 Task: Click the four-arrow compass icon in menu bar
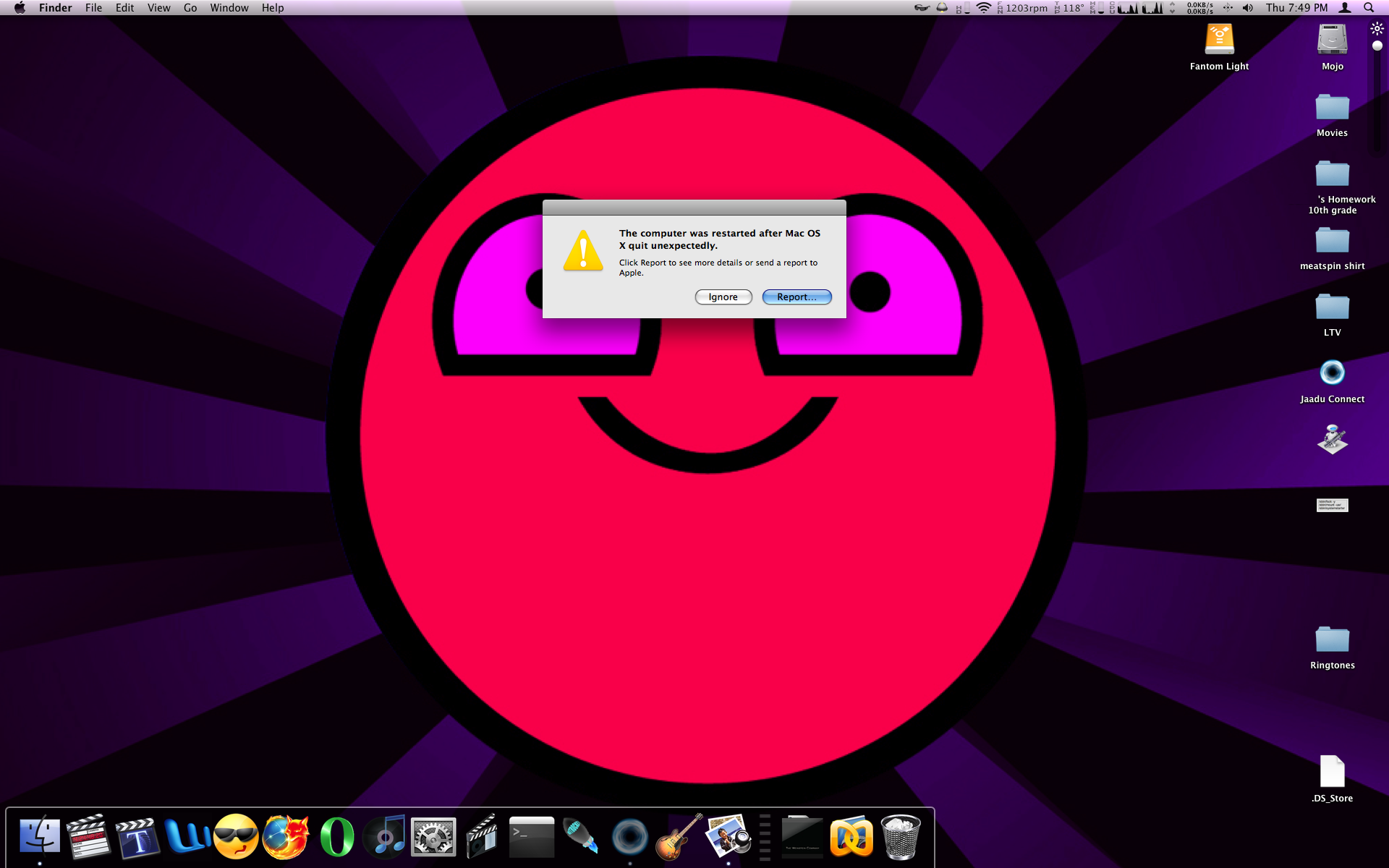(1228, 8)
